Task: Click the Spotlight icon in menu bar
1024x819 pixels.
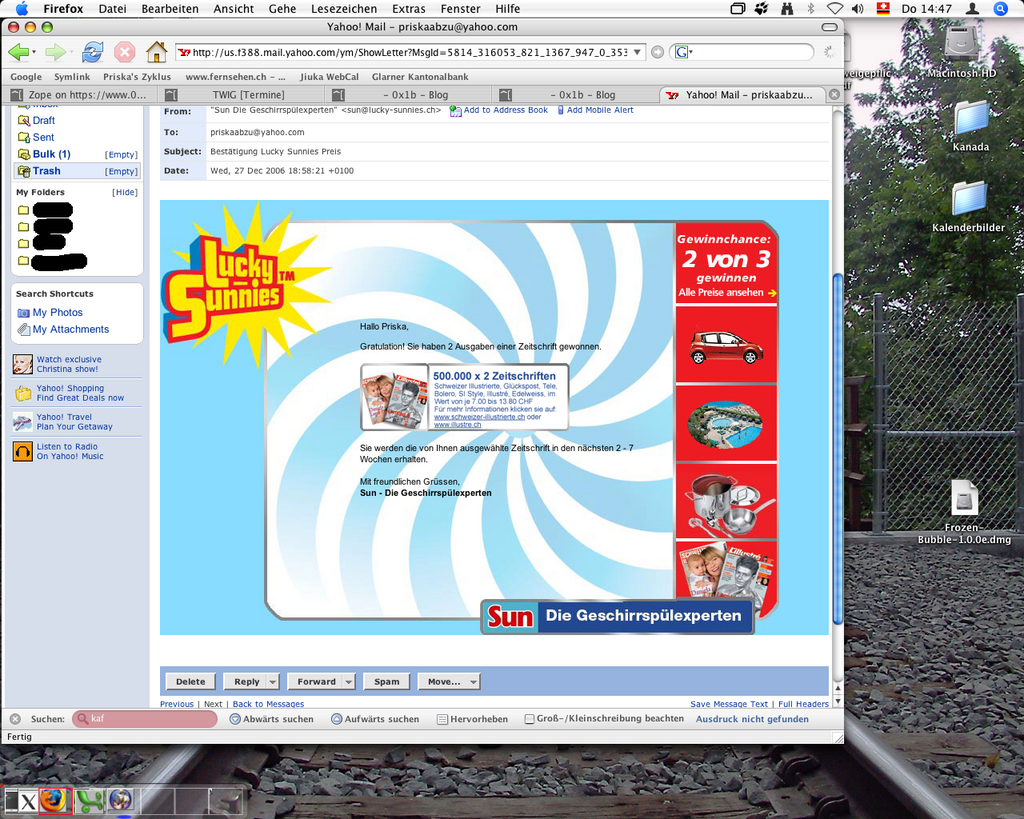Action: pos(1000,8)
